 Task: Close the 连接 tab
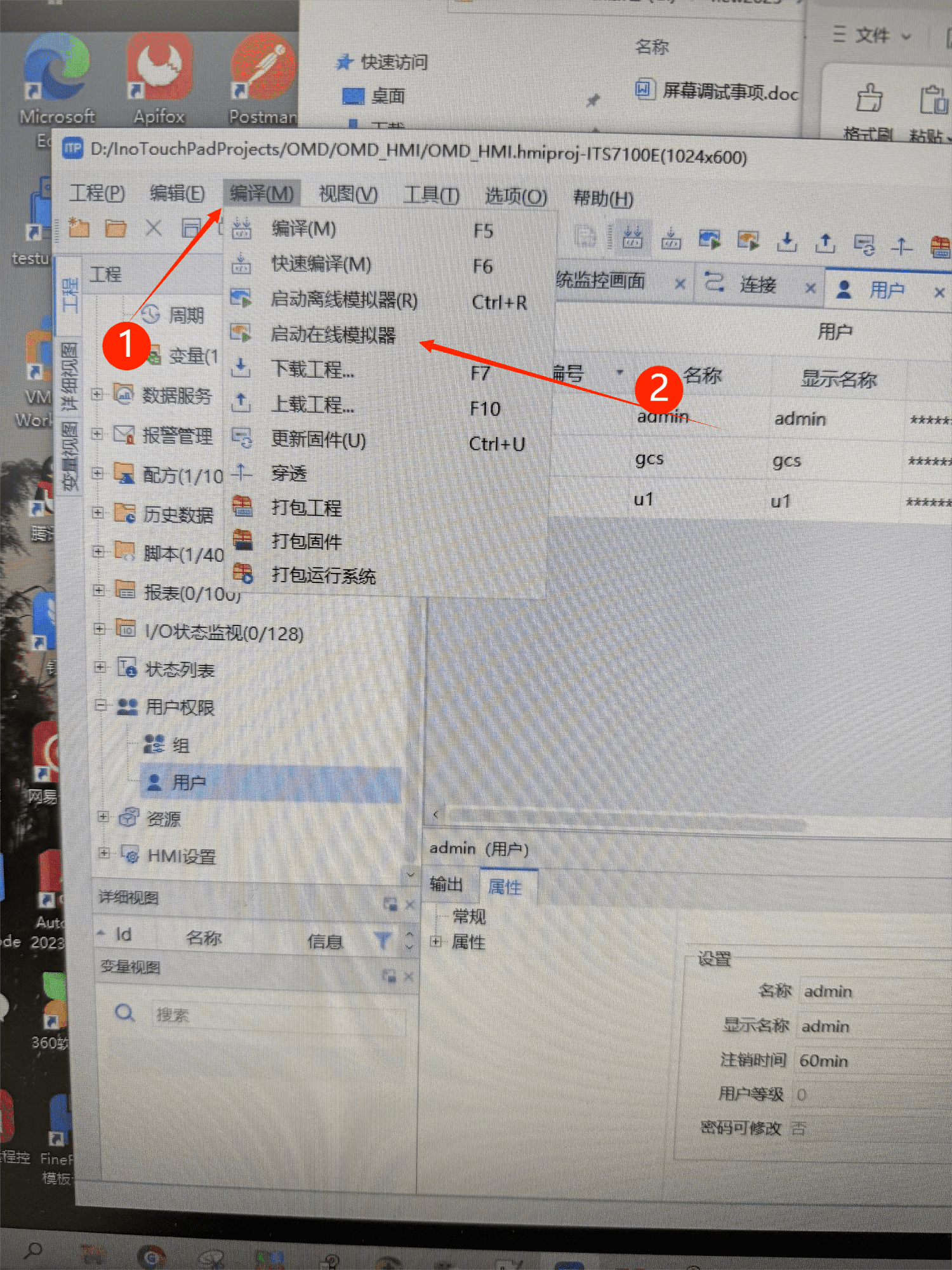pyautogui.click(x=810, y=288)
